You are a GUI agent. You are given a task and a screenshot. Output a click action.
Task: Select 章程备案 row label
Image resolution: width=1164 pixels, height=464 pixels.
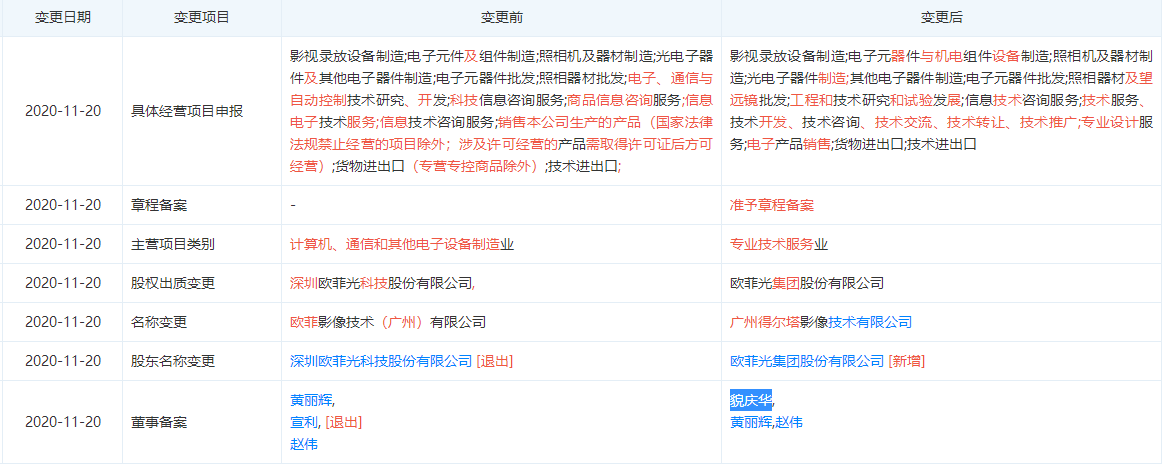(159, 205)
